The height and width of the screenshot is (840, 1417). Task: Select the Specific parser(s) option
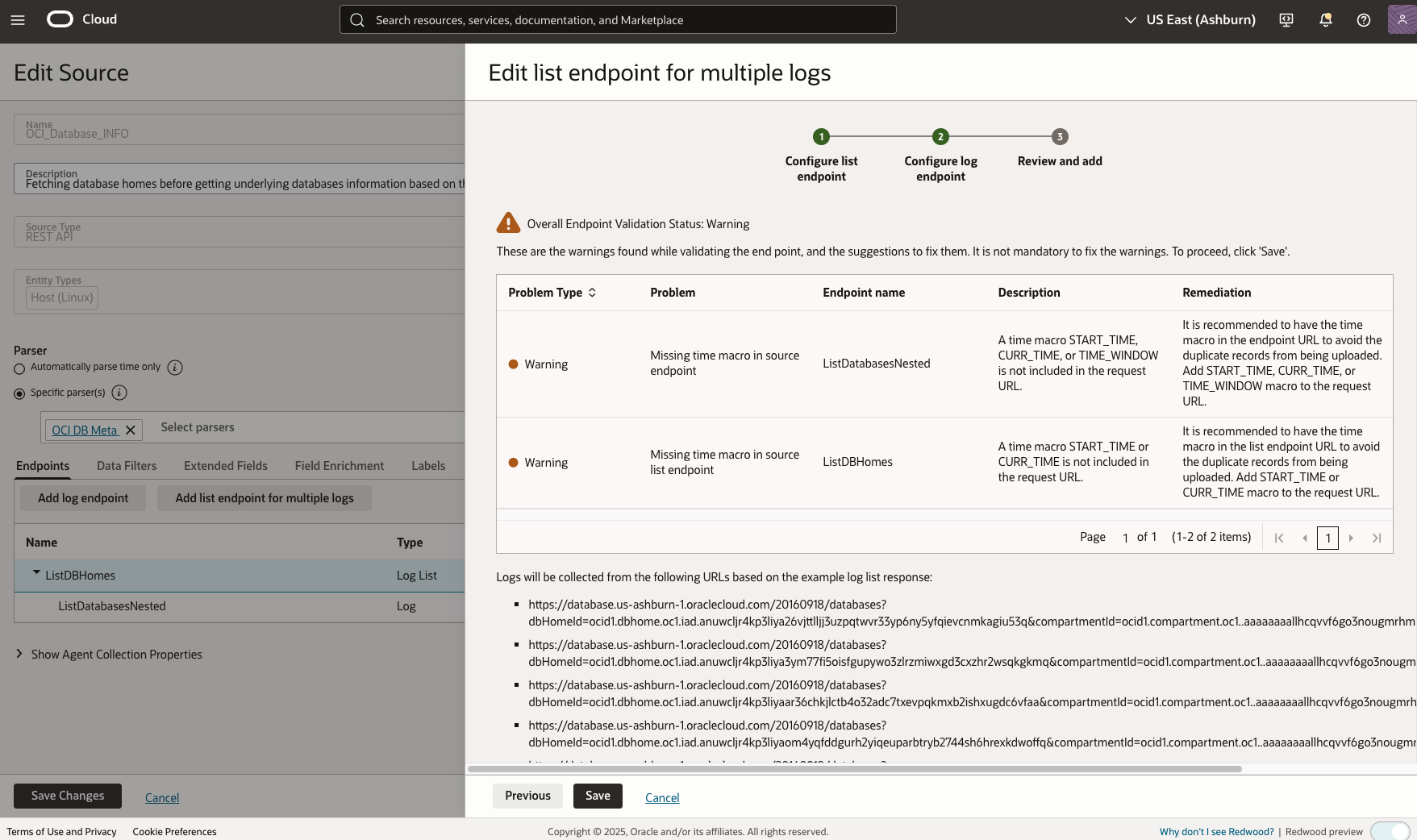pyautogui.click(x=18, y=393)
